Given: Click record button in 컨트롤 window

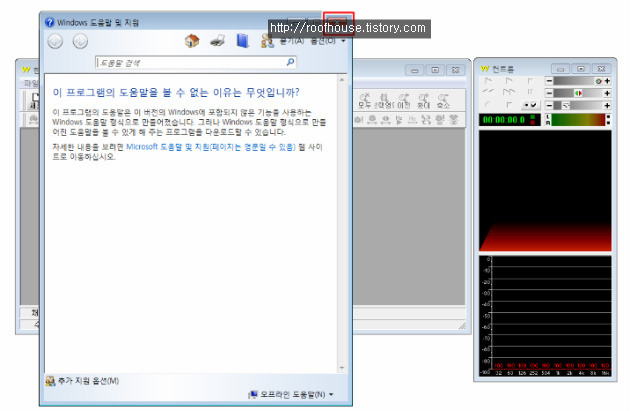Looking at the screenshot, I should click(488, 105).
